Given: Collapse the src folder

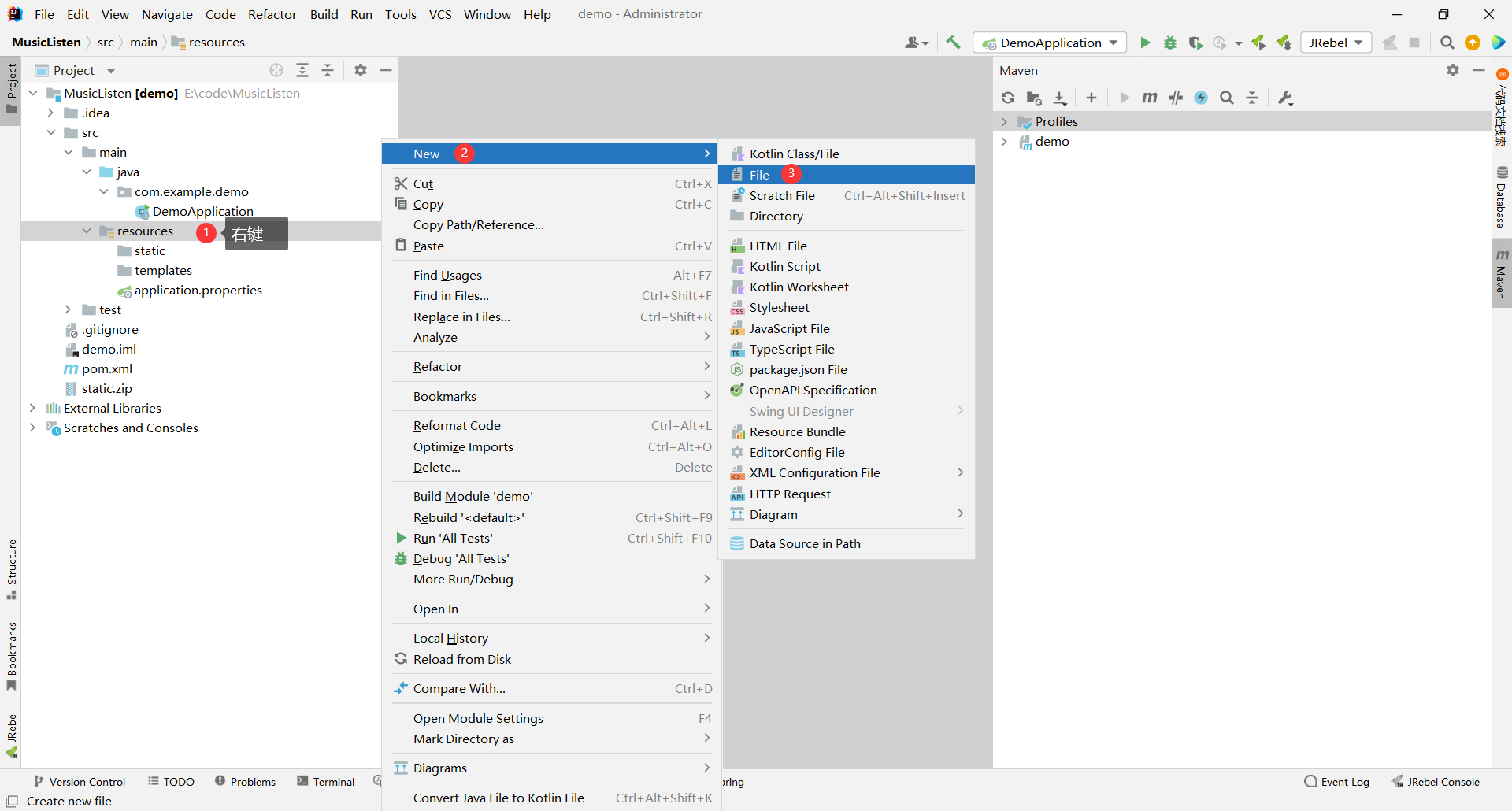Looking at the screenshot, I should click(x=50, y=132).
